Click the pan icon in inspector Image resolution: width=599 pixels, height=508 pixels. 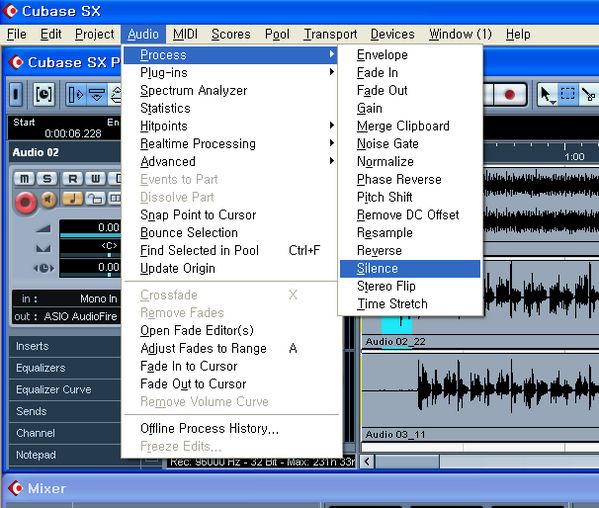tap(43, 249)
